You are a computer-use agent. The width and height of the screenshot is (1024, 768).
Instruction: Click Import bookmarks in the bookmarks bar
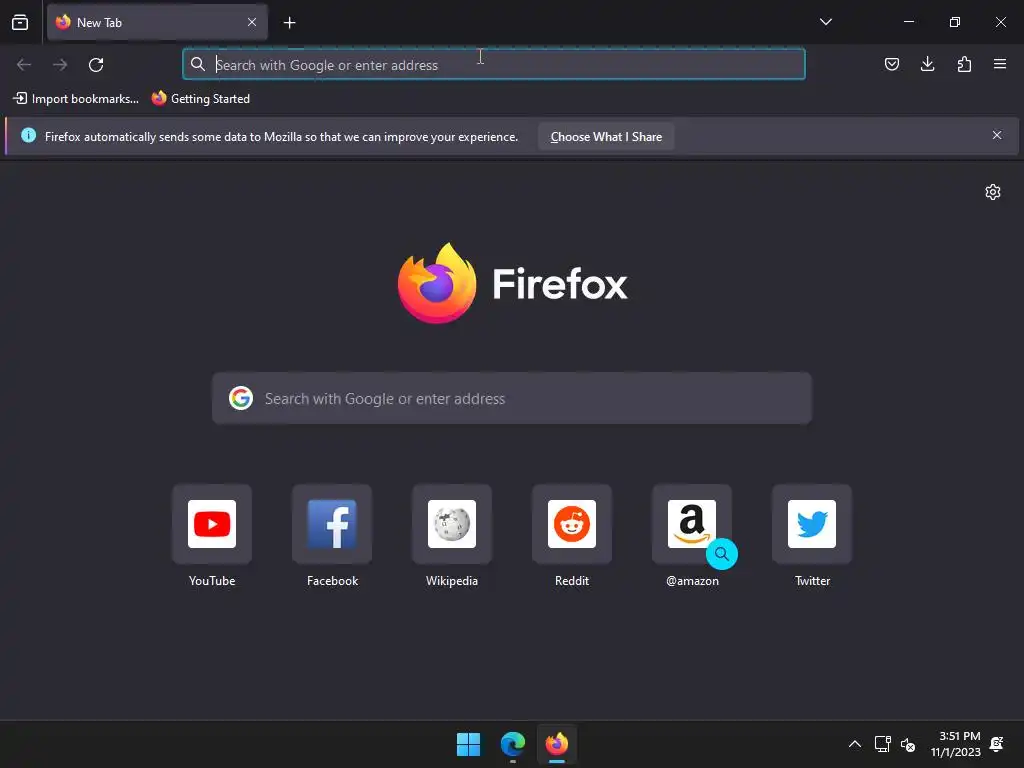click(x=76, y=99)
